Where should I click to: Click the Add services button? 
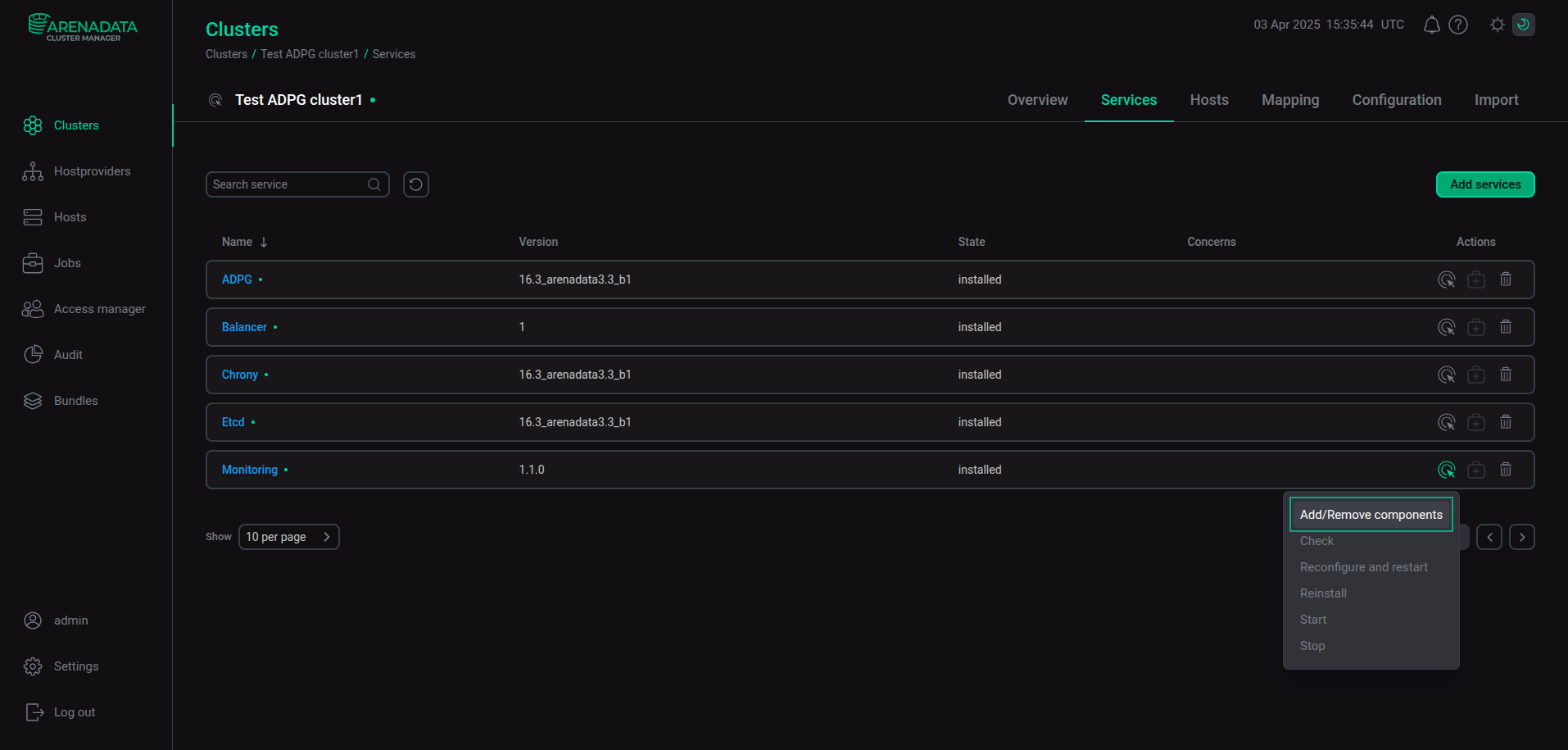point(1485,184)
